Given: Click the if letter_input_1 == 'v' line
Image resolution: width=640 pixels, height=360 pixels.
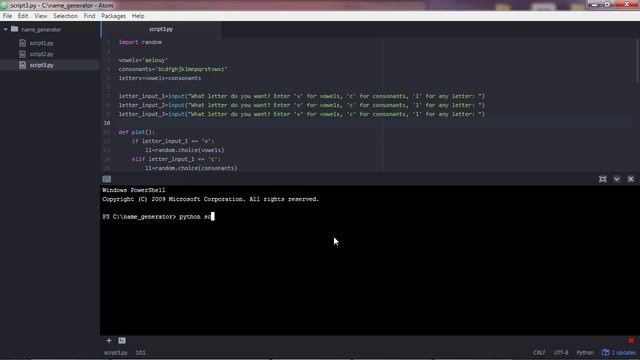Looking at the screenshot, I should pyautogui.click(x=173, y=141).
